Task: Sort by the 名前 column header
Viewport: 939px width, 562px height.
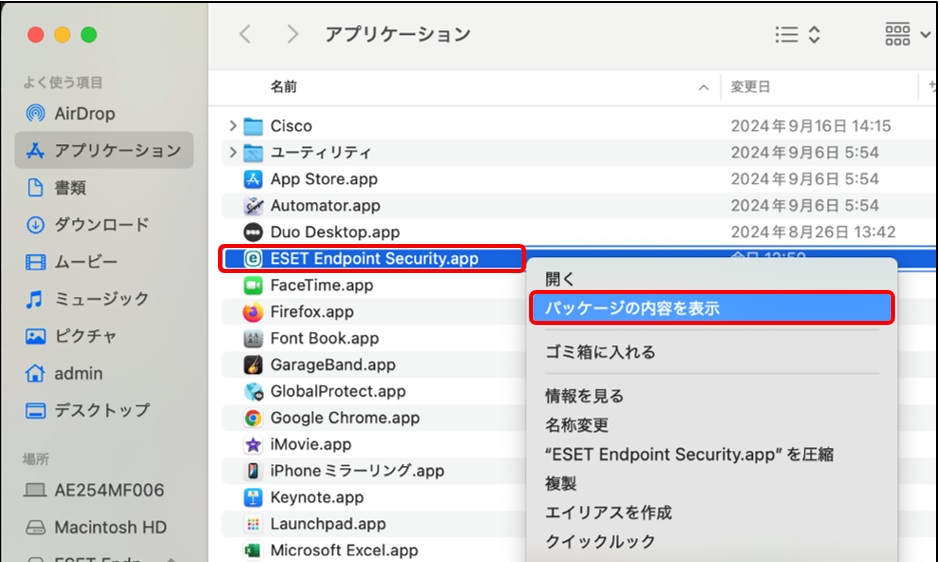Action: pyautogui.click(x=283, y=87)
